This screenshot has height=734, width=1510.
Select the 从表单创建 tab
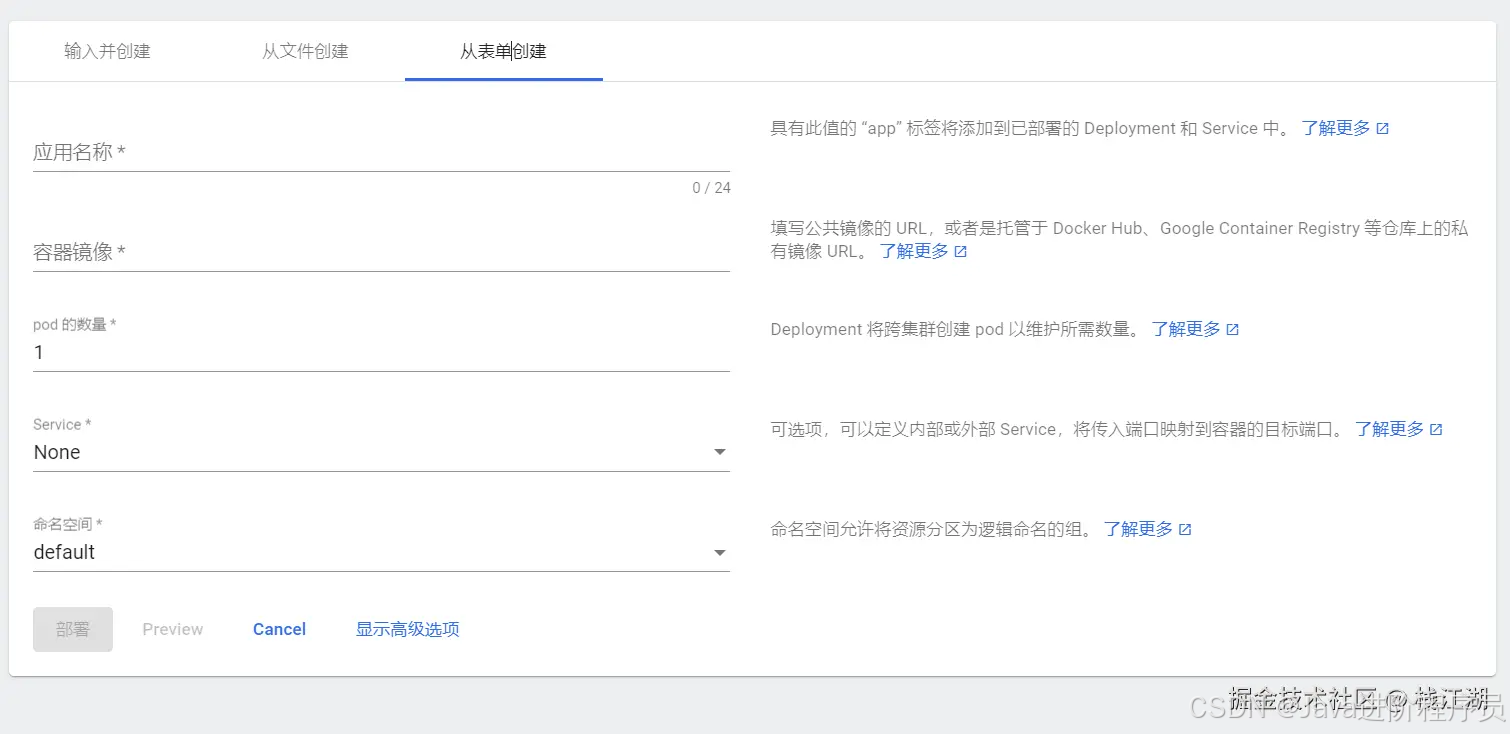point(503,51)
